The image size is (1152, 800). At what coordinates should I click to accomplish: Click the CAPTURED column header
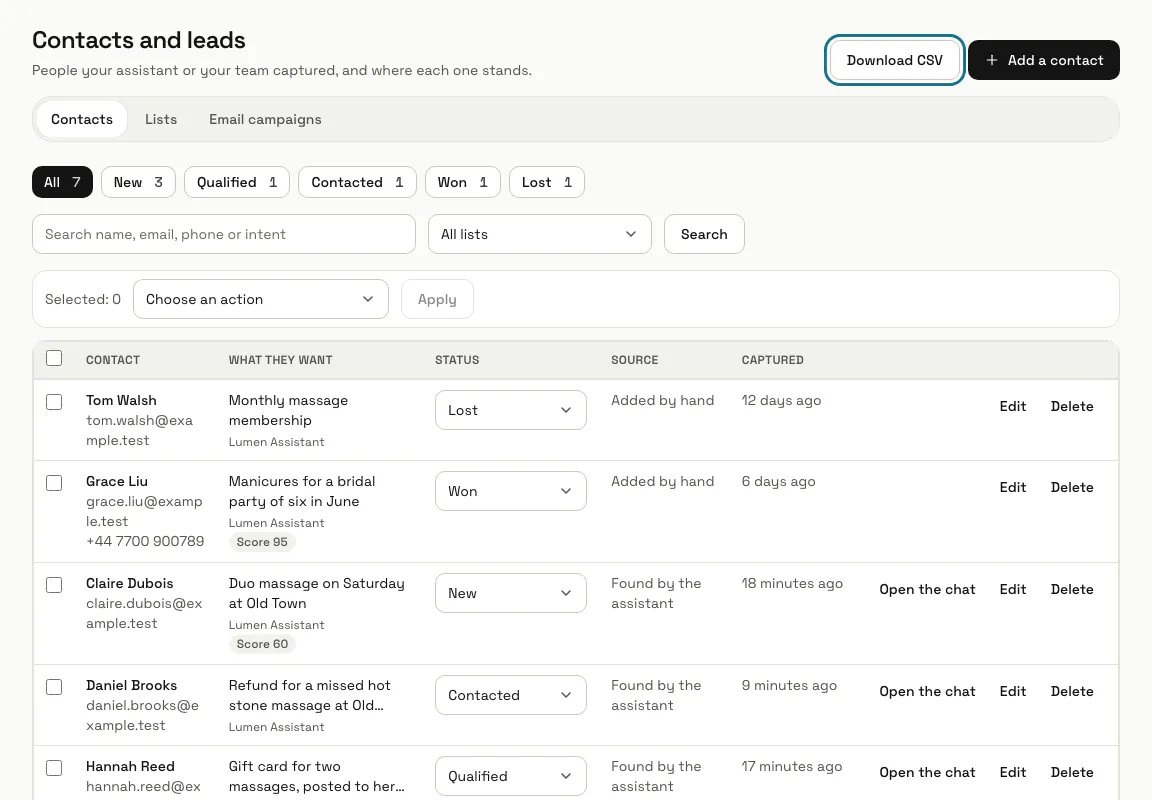tap(772, 360)
